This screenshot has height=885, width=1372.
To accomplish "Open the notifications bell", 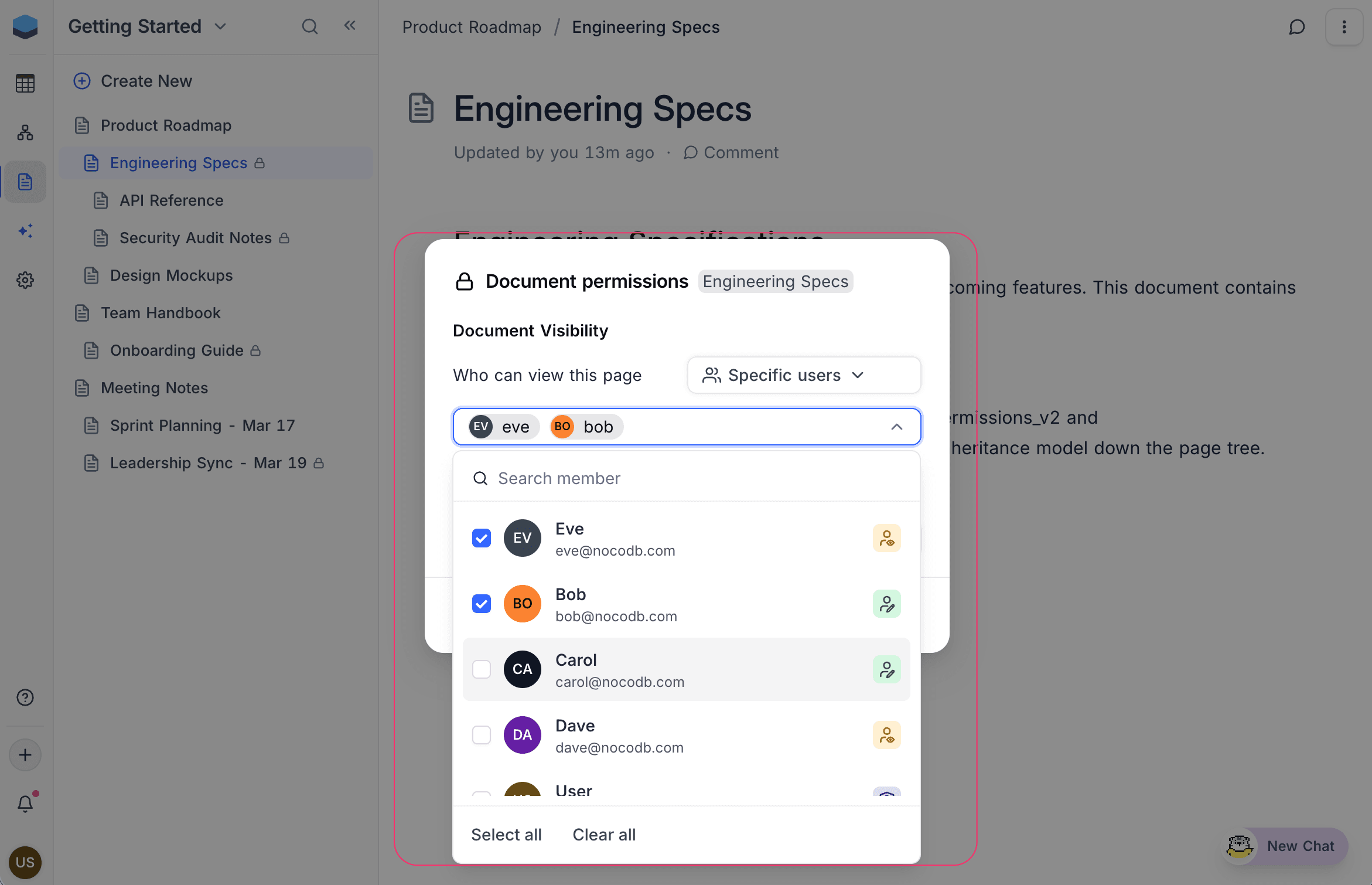I will tap(25, 802).
